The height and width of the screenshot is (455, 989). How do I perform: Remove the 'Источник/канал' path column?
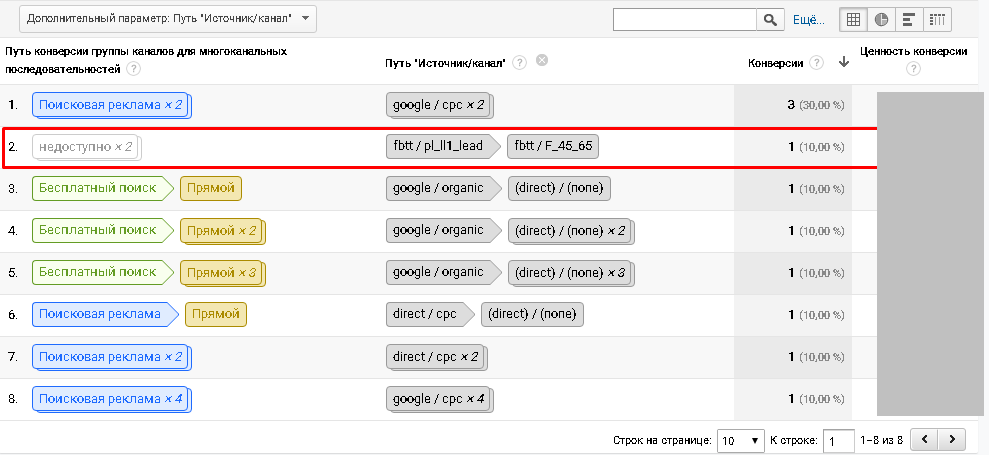click(542, 62)
